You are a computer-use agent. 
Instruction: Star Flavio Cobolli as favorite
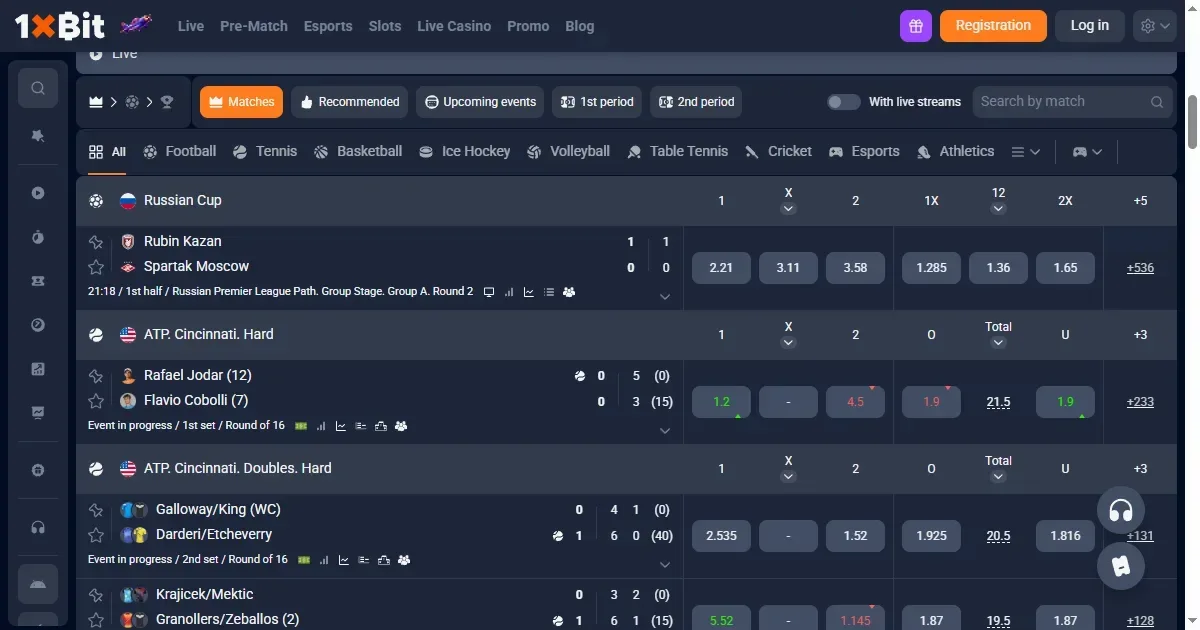[x=96, y=401]
